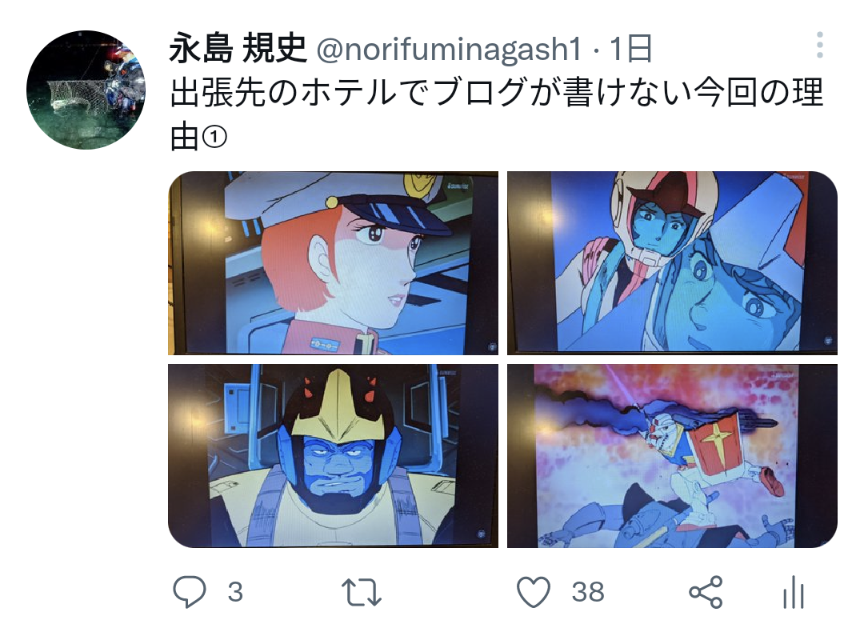Click the tweet text about 出張先のホテル
Viewport: 864px width, 629px height.
[496, 115]
